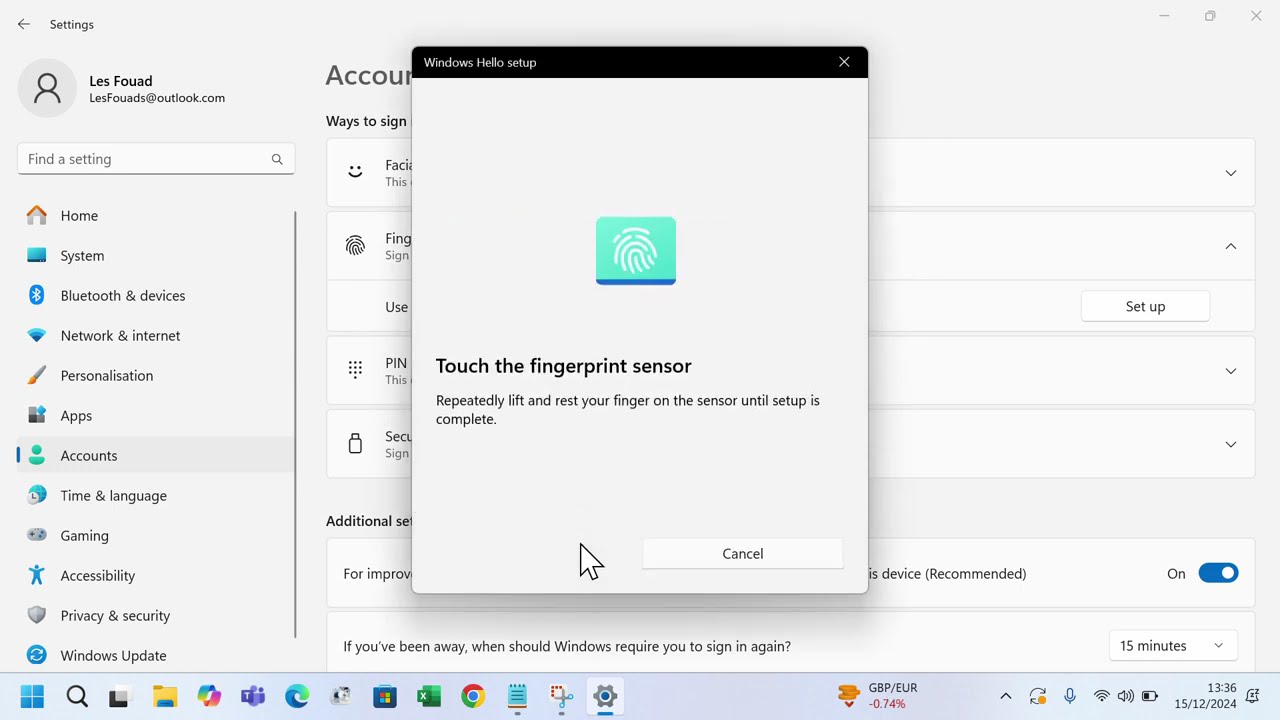Open the Windows Start menu
This screenshot has height=720, width=1280.
point(32,696)
